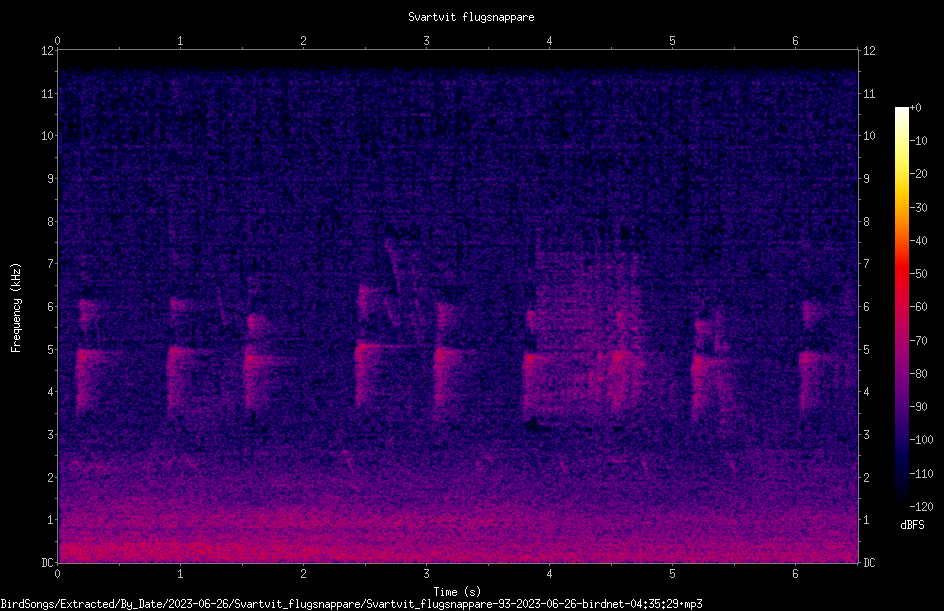This screenshot has width=944, height=611.
Task: Click the "4" tick on right frequency axis
Action: [x=866, y=392]
